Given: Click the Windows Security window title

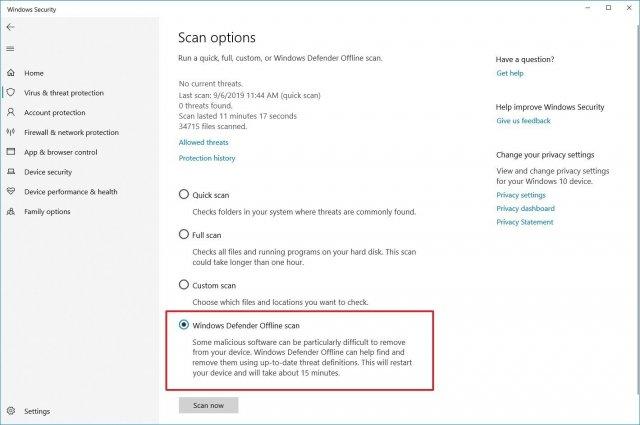Looking at the screenshot, I should (31, 9).
